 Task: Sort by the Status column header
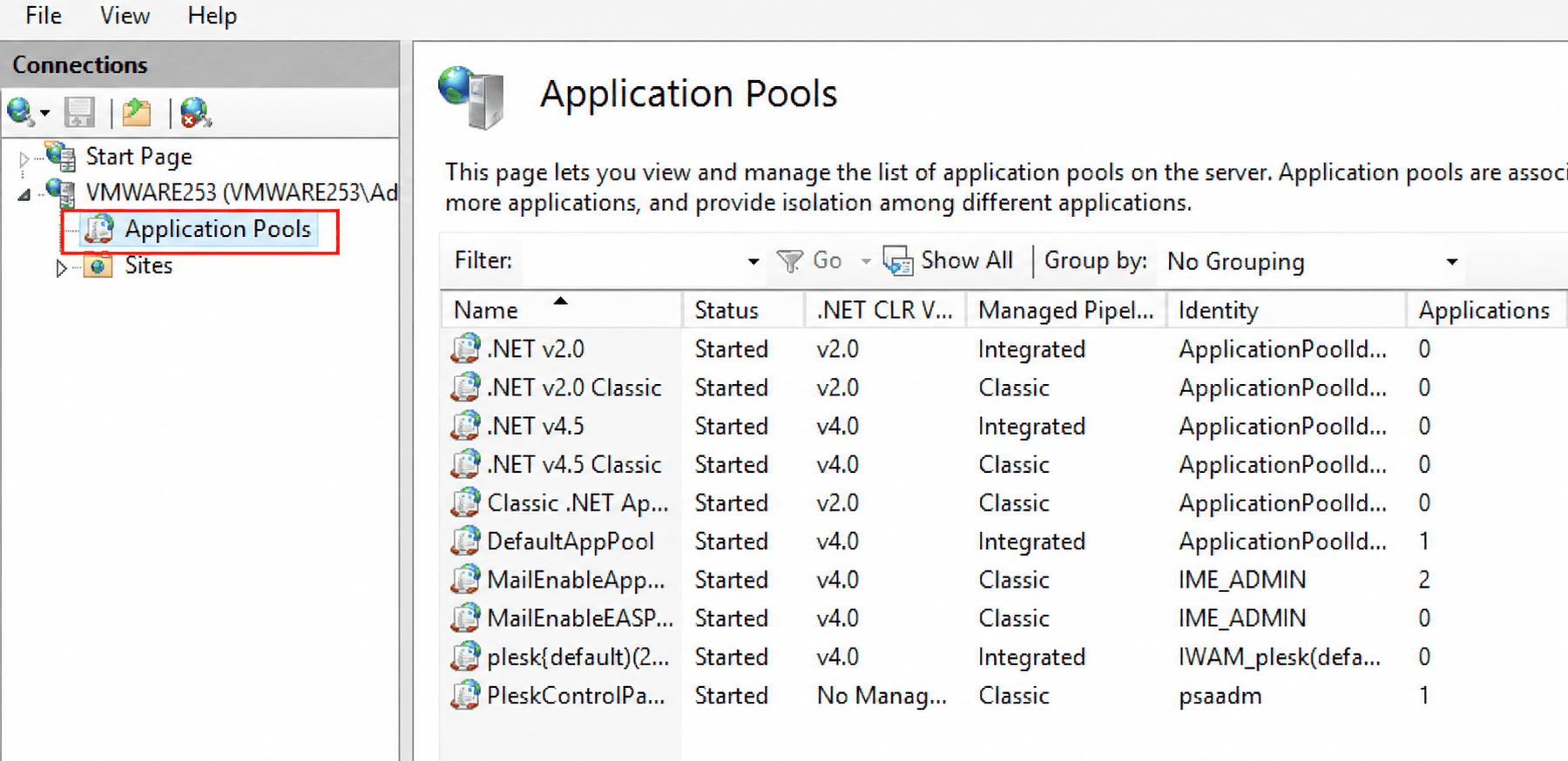click(x=743, y=310)
